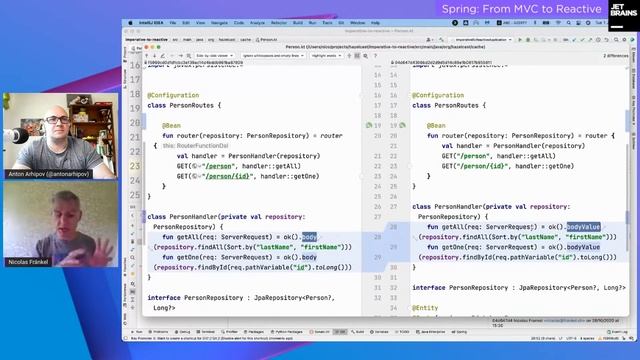
Task: Open the Event Log tab
Action: pos(617,332)
